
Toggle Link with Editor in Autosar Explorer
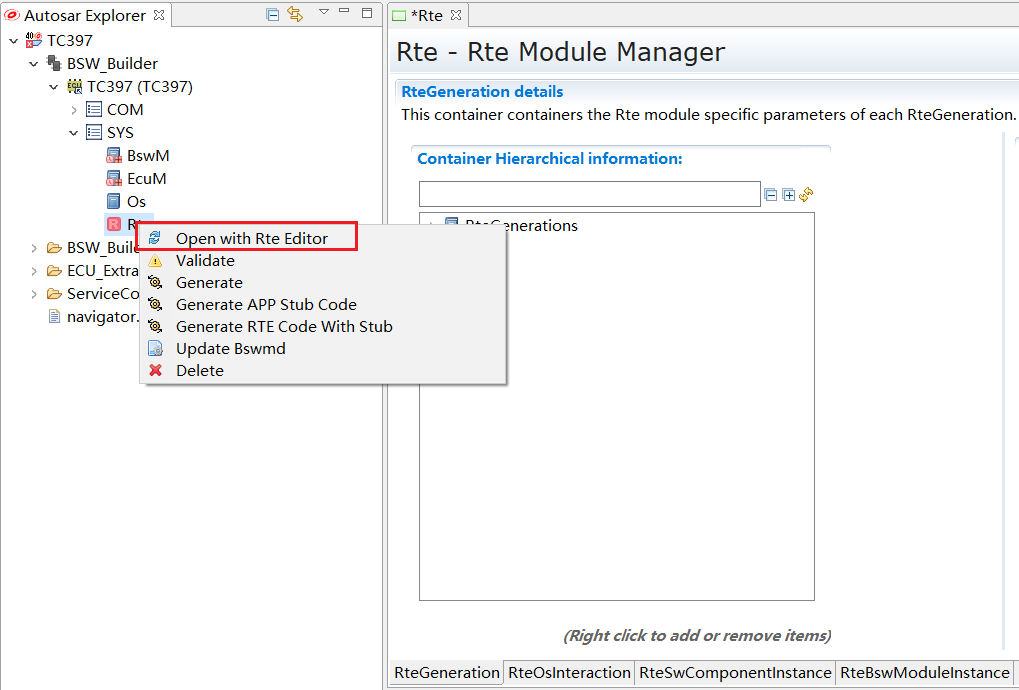click(x=295, y=14)
